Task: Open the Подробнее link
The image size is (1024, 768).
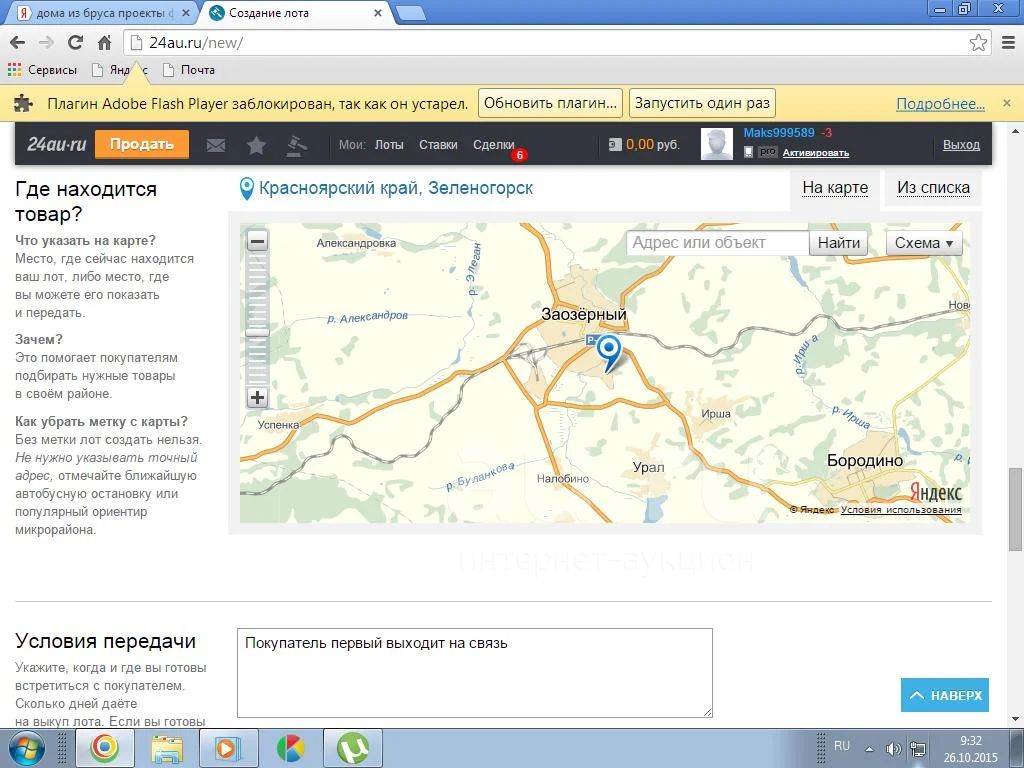Action: [x=940, y=104]
